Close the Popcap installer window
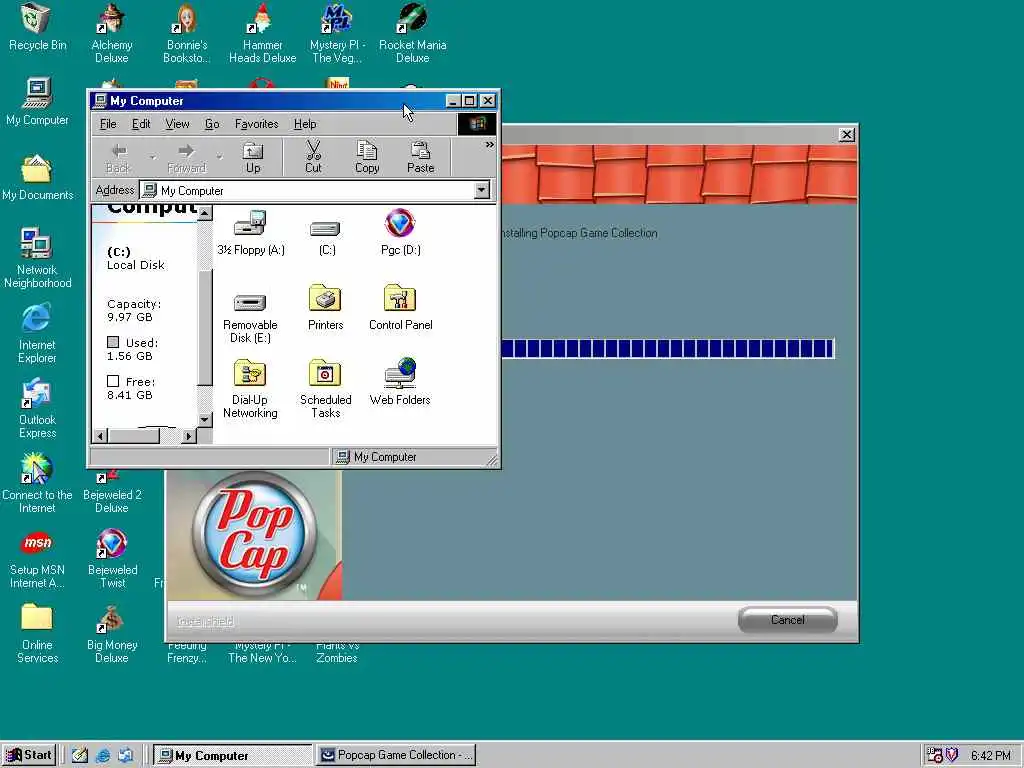The width and height of the screenshot is (1024, 768). pos(846,135)
